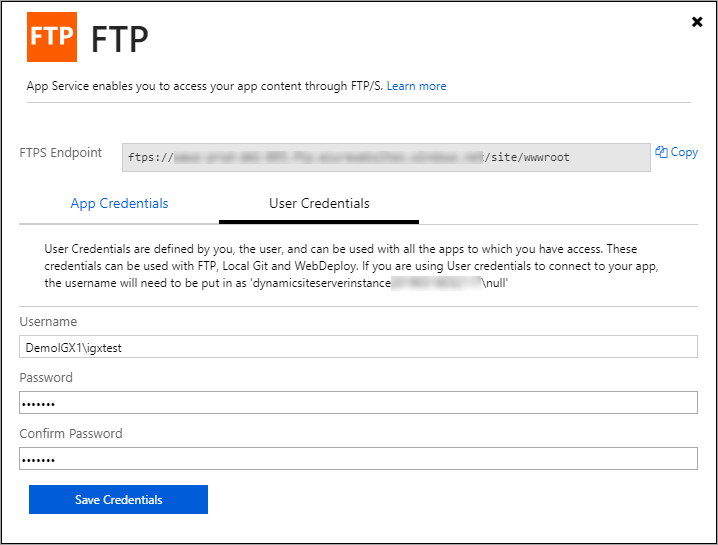Click the orange FTP logo icon
The width and height of the screenshot is (718, 545).
52,37
